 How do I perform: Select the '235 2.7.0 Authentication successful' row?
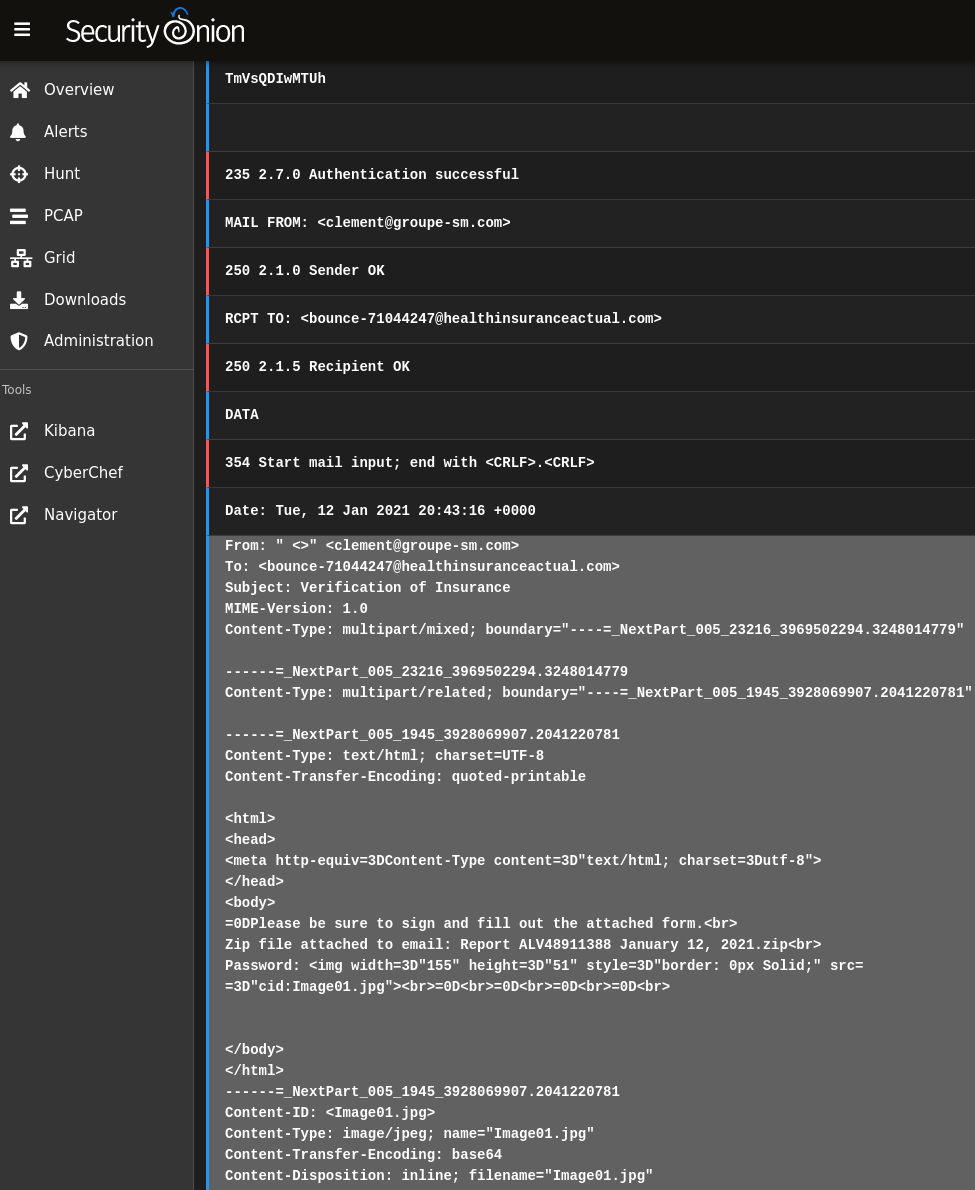coord(591,175)
